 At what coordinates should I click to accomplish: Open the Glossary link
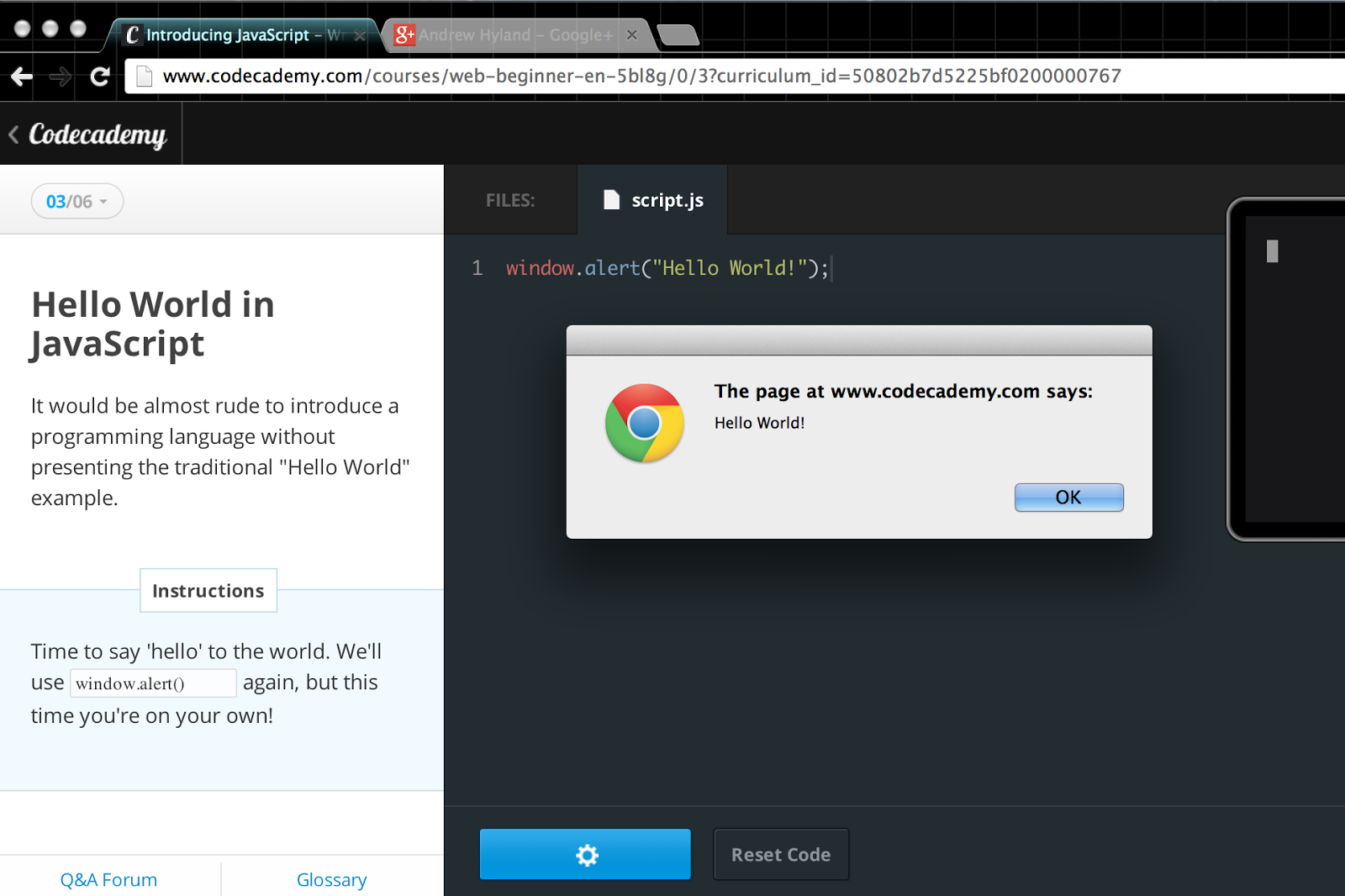332,880
